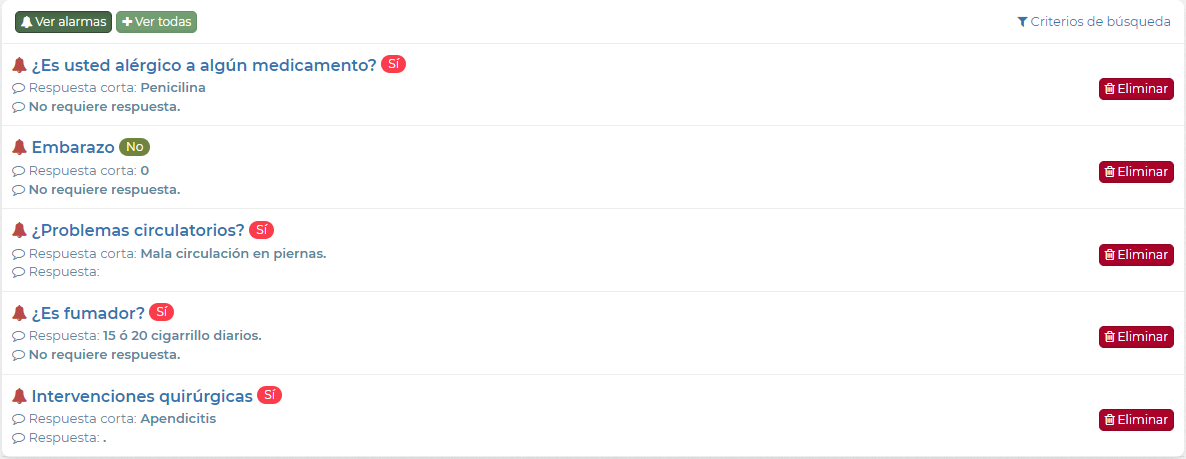Image resolution: width=1186 pixels, height=459 pixels.
Task: Show only alarms with Ver alarmas
Action: (x=63, y=22)
